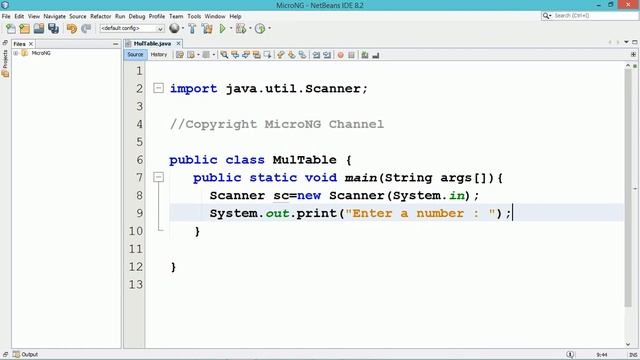Close the Files panel tab
This screenshot has height=360, width=640.
pos(31,44)
